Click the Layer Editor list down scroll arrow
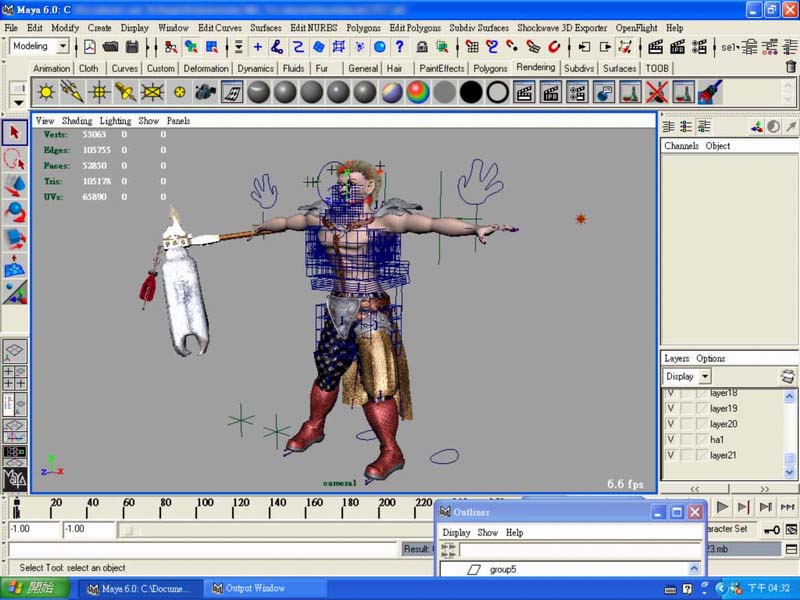Screen dimensions: 800x600 pos(789,473)
